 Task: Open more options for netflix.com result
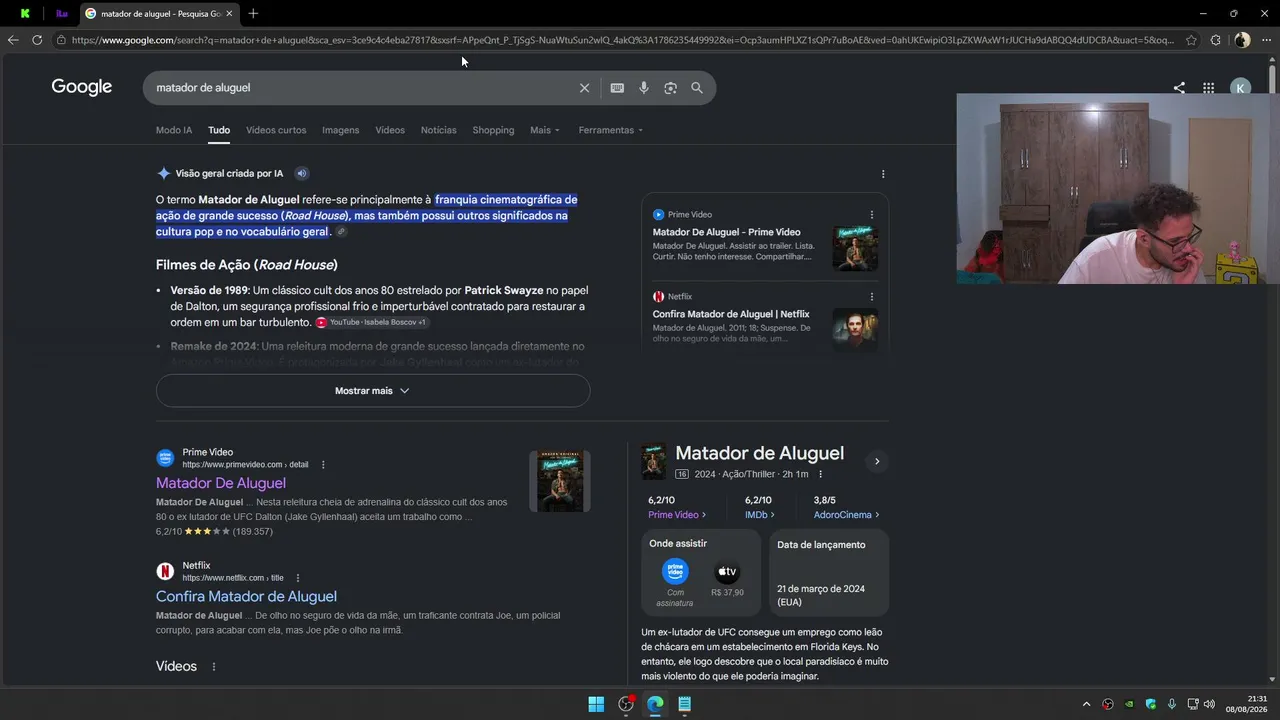298,578
